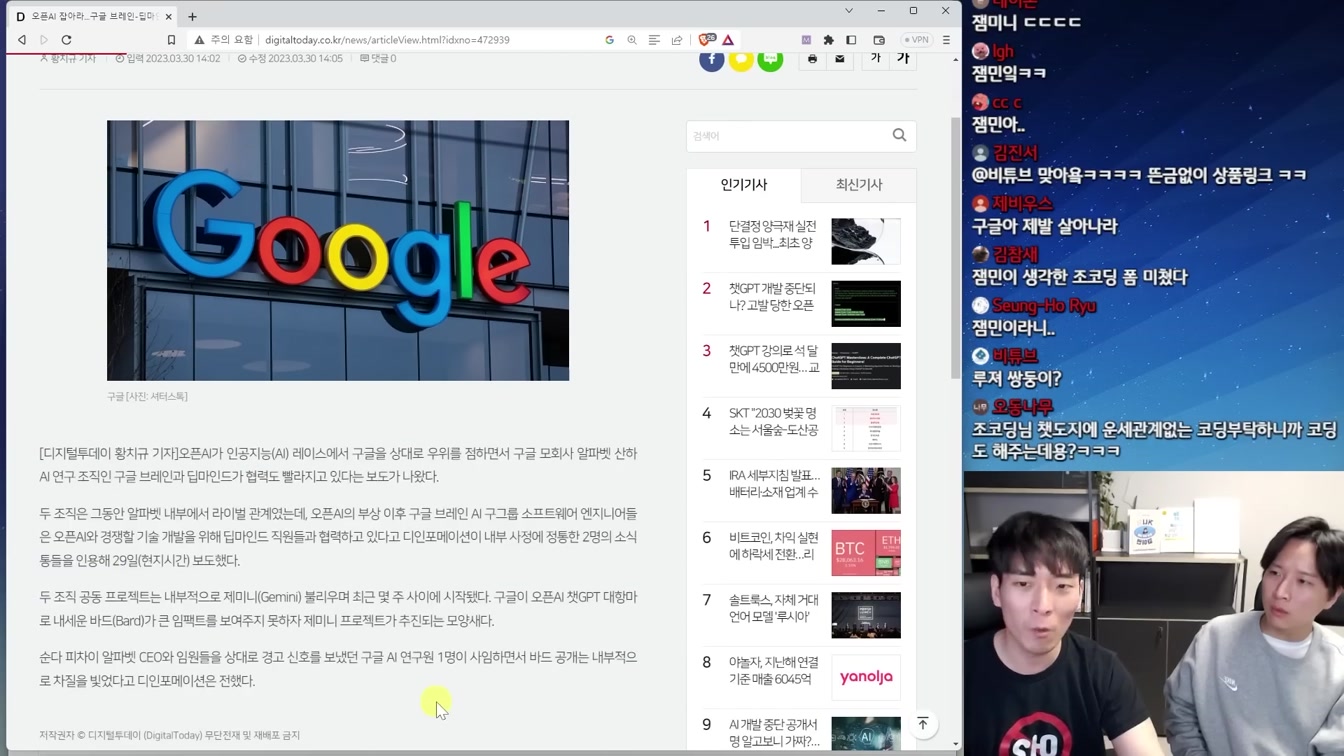The height and width of the screenshot is (756, 1344).
Task: Email the article with the envelope icon
Action: click(840, 59)
